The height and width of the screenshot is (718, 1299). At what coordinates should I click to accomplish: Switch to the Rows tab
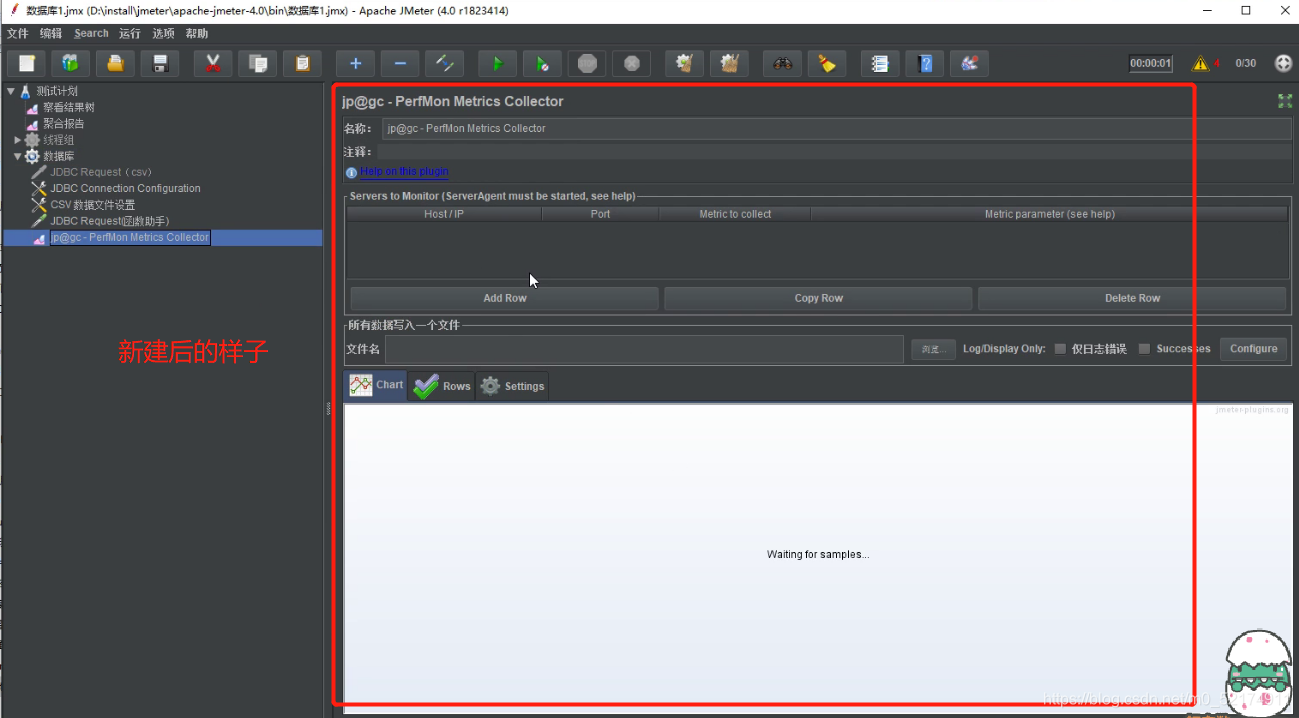coord(441,386)
